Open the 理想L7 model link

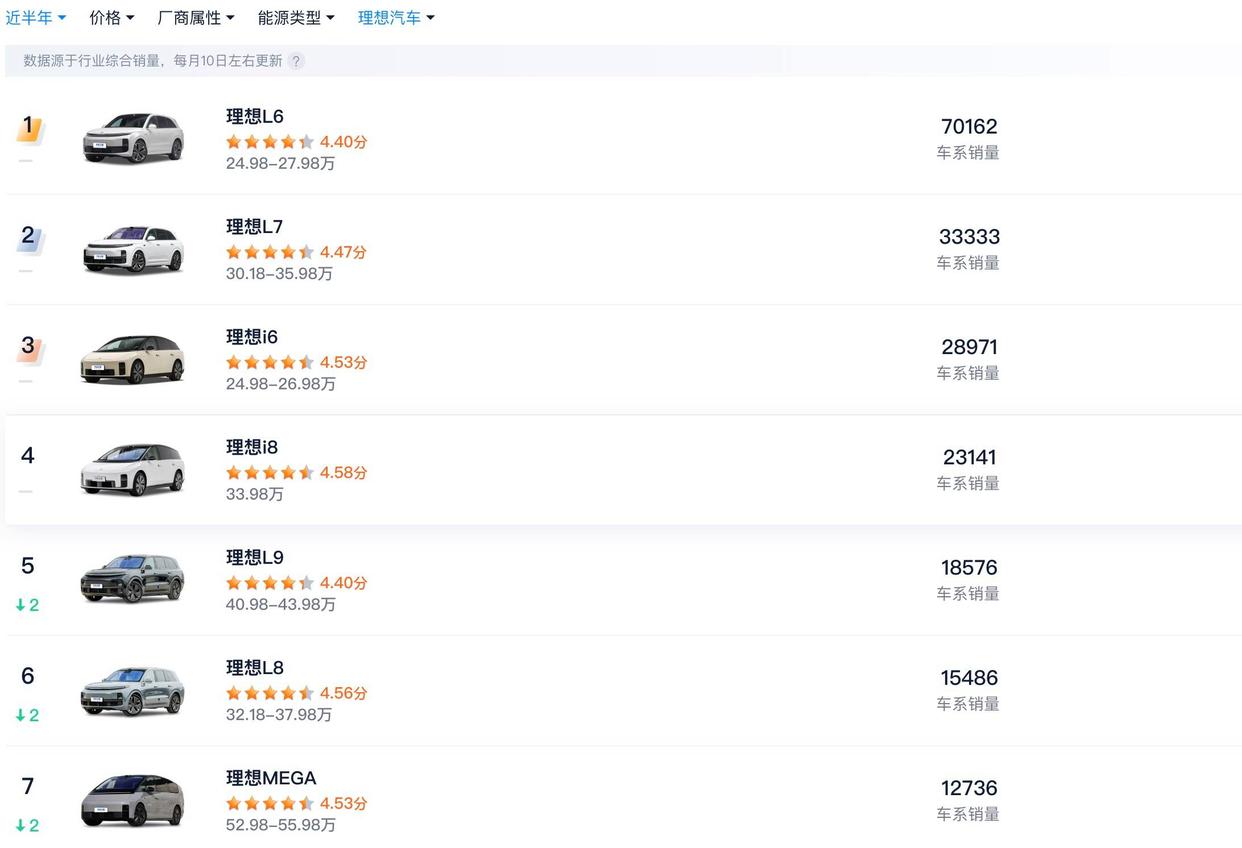(255, 227)
